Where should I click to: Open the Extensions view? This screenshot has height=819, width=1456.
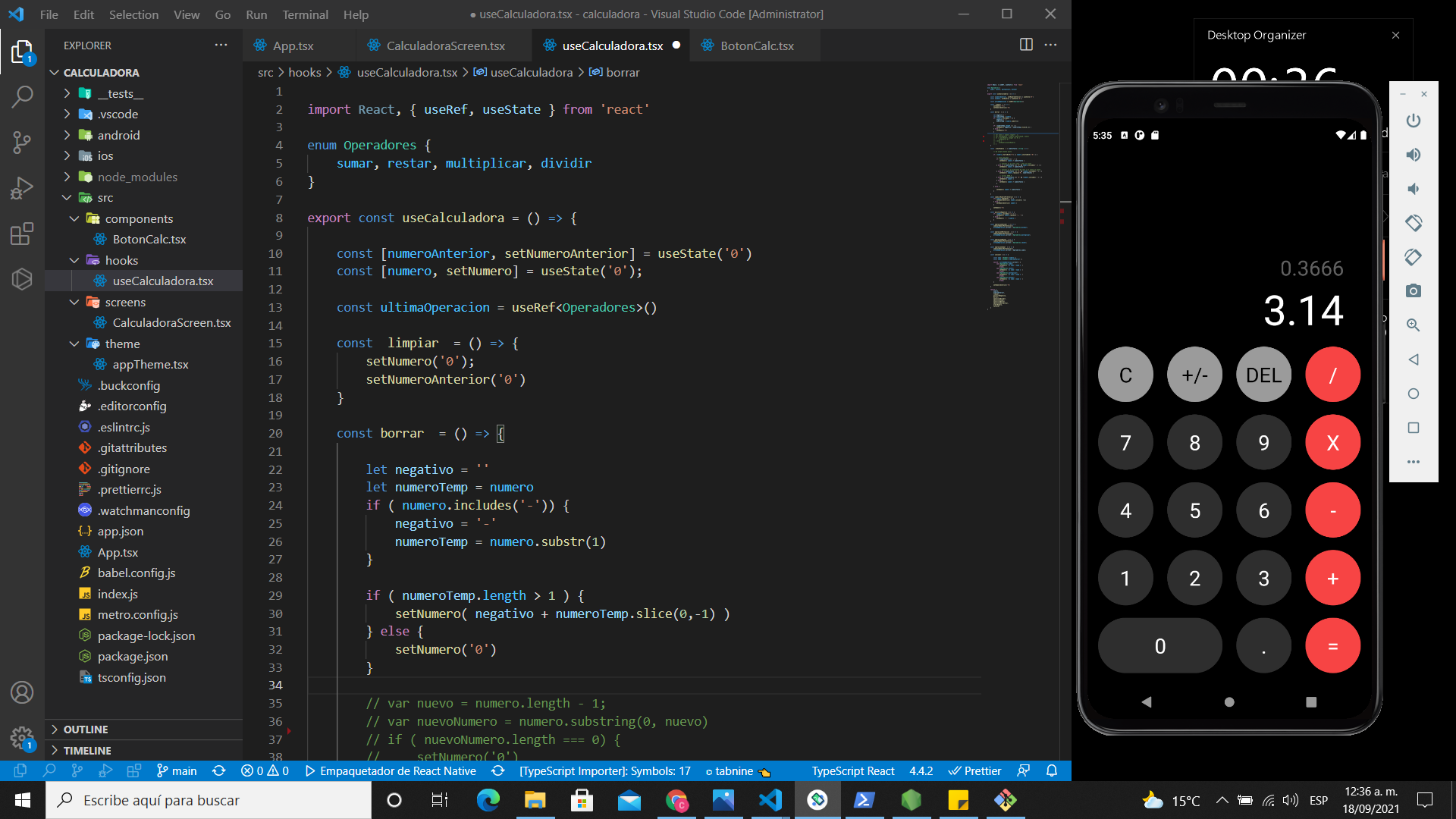pyautogui.click(x=22, y=234)
